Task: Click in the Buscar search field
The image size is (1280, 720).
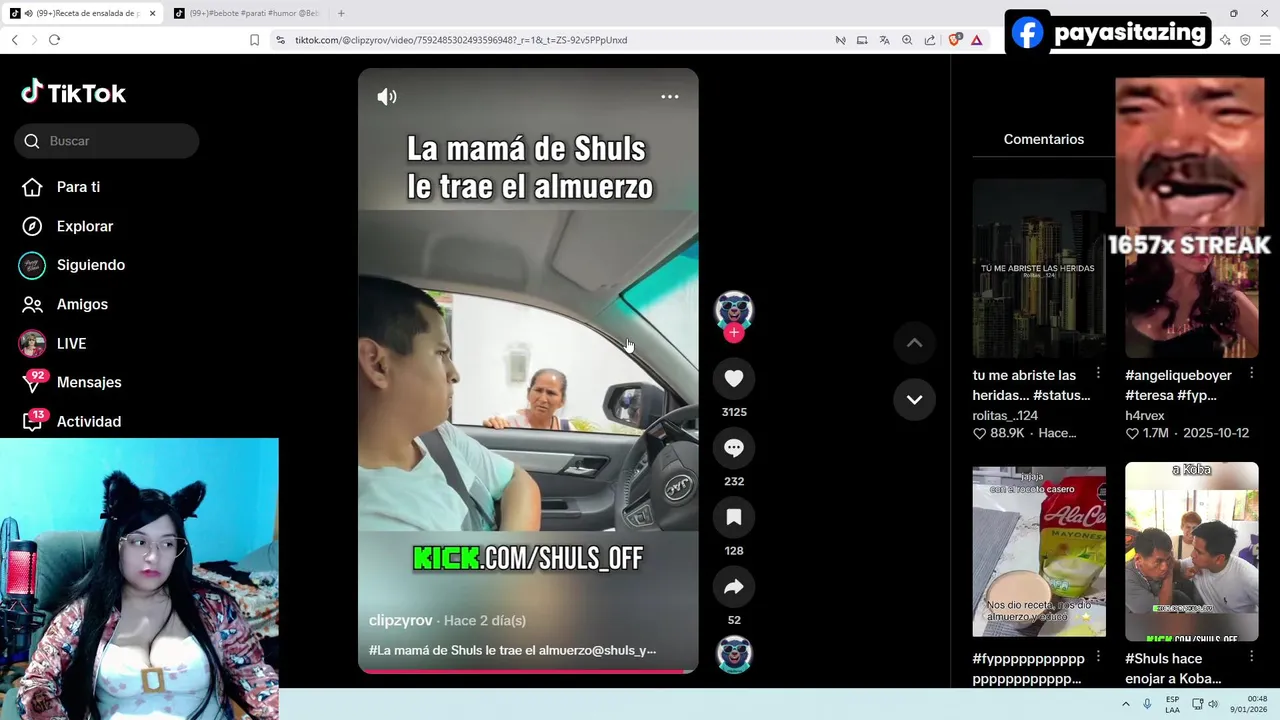Action: 107,141
